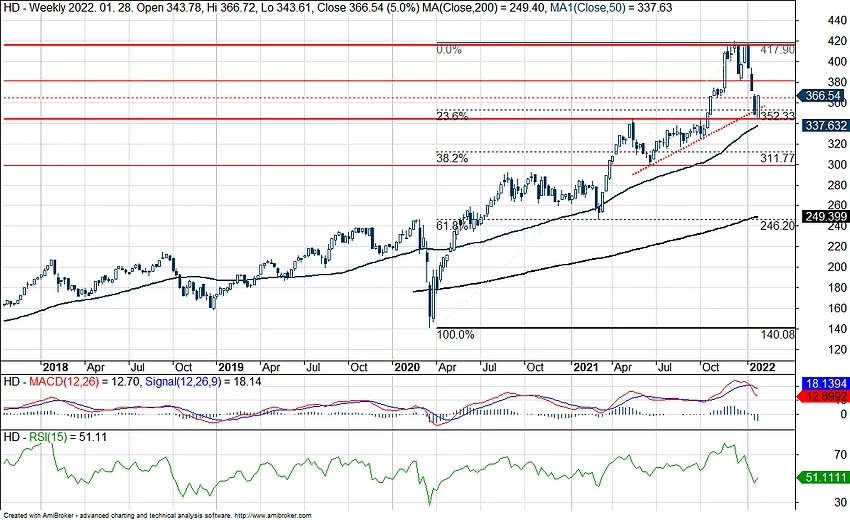Click the 2018 year label on time axis
Viewport: 850px width, 520px height.
coord(56,367)
